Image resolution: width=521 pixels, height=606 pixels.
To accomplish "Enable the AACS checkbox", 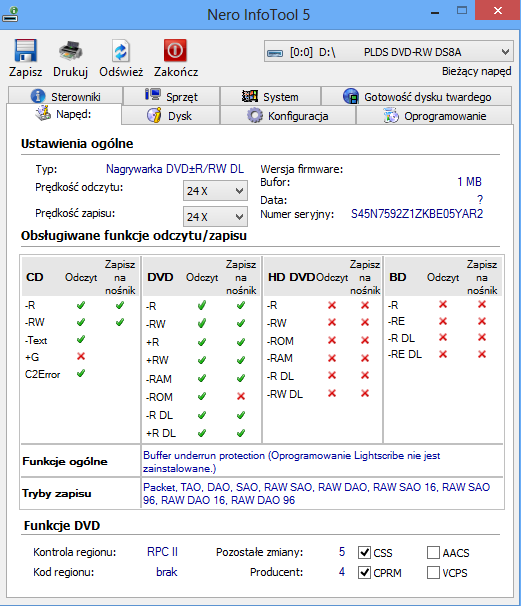I will pyautogui.click(x=433, y=552).
